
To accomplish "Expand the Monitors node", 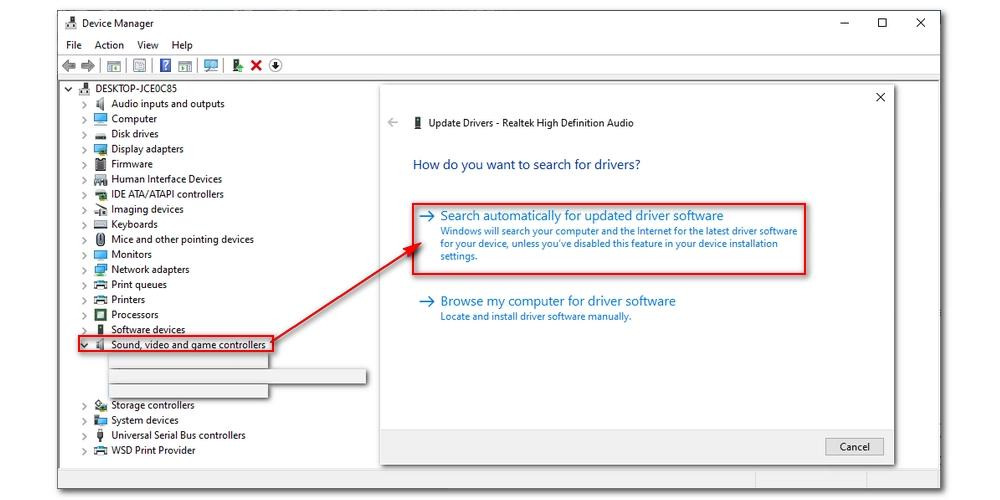I will tap(84, 254).
